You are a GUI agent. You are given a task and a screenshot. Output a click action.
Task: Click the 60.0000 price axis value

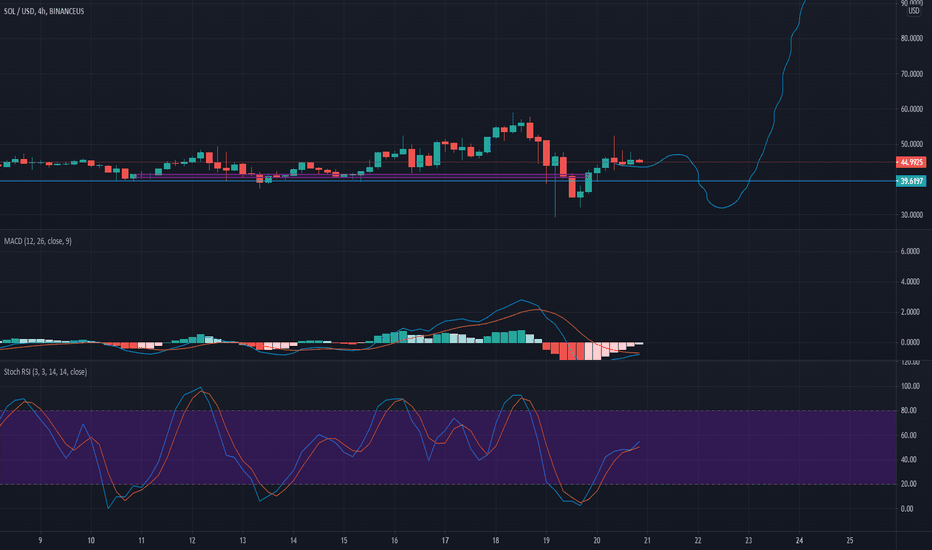911,109
